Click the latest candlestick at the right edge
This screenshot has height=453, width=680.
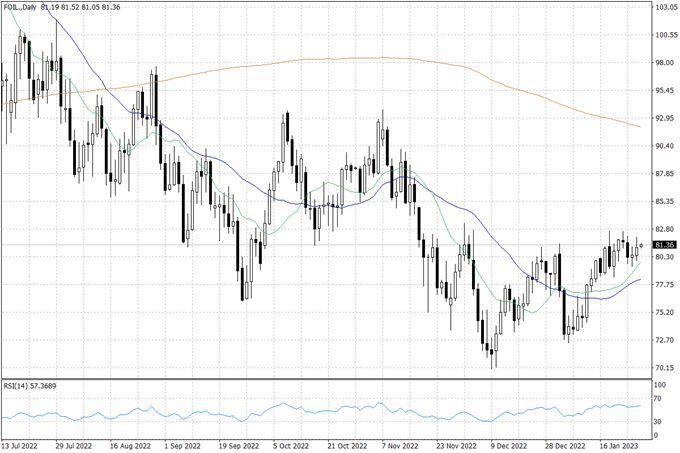640,246
